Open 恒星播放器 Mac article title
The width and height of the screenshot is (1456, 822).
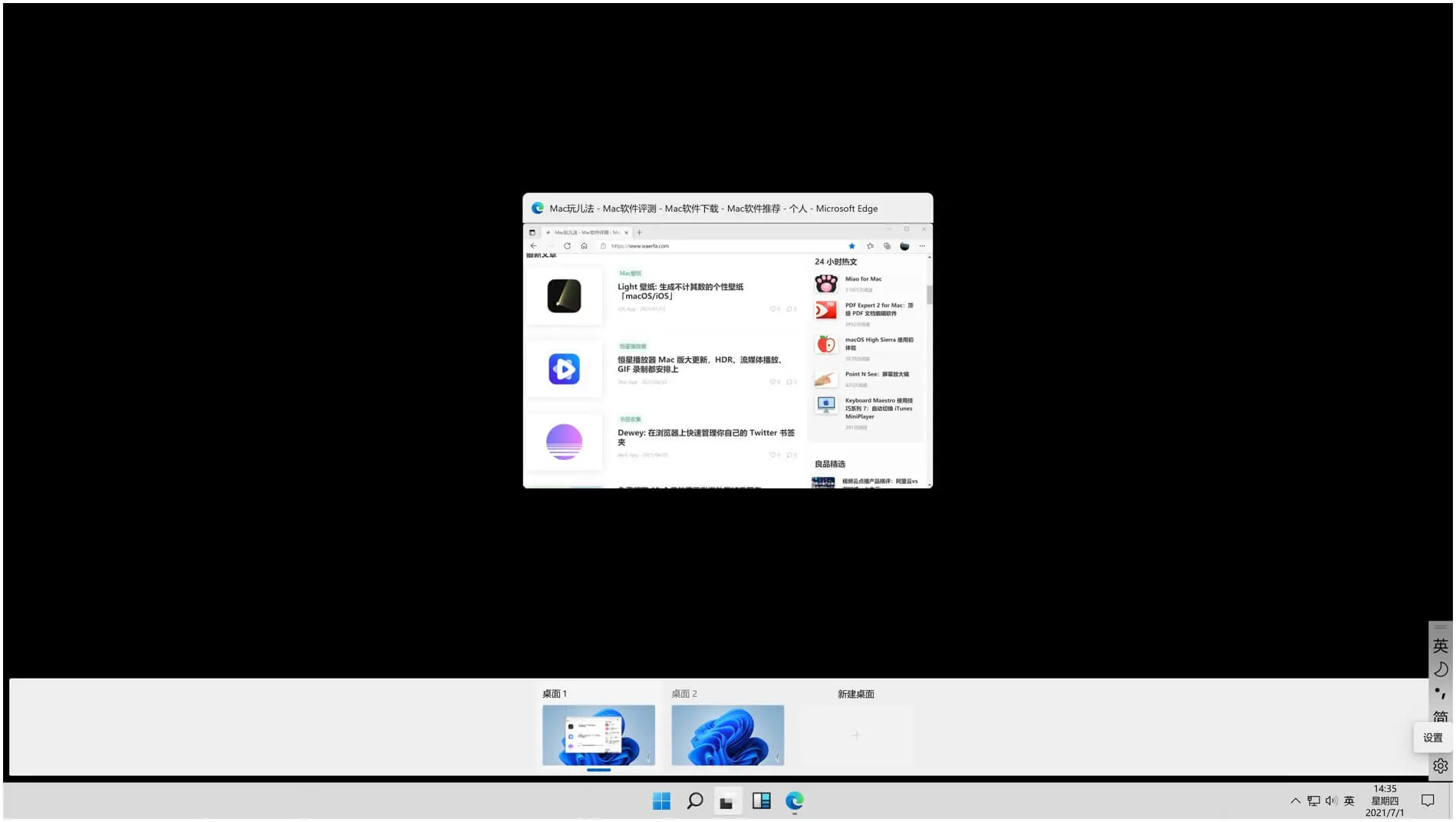(x=700, y=364)
